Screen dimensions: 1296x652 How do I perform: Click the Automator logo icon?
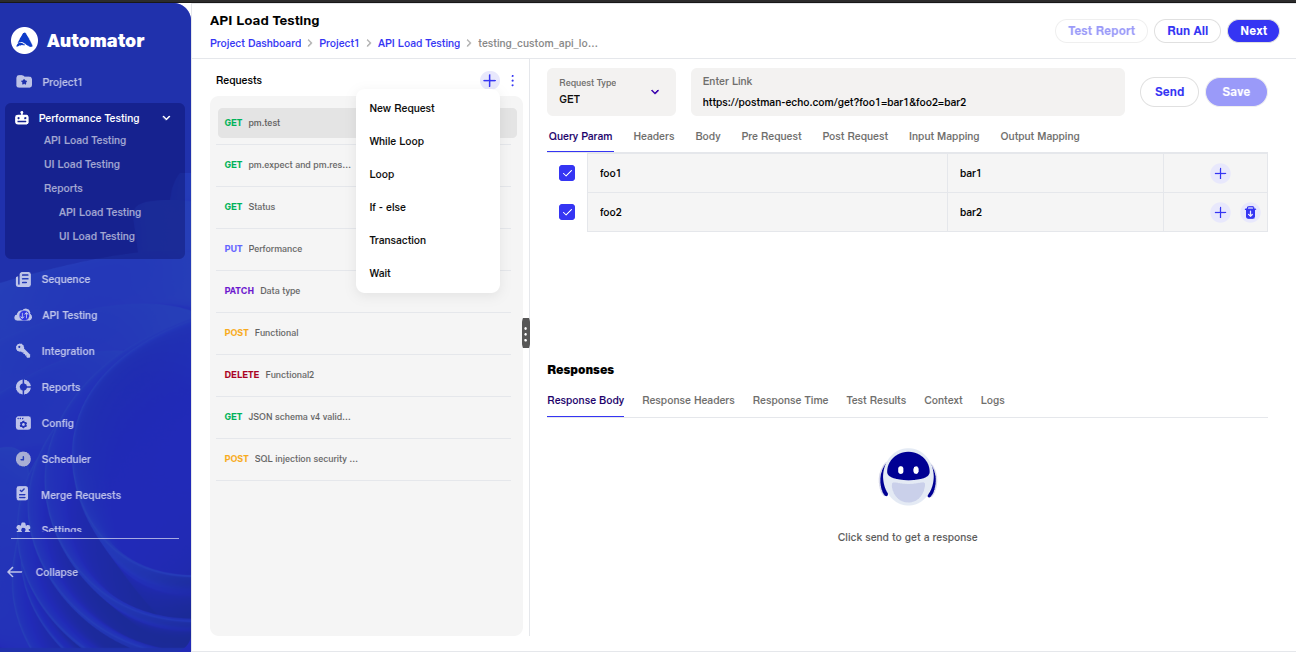tap(25, 41)
